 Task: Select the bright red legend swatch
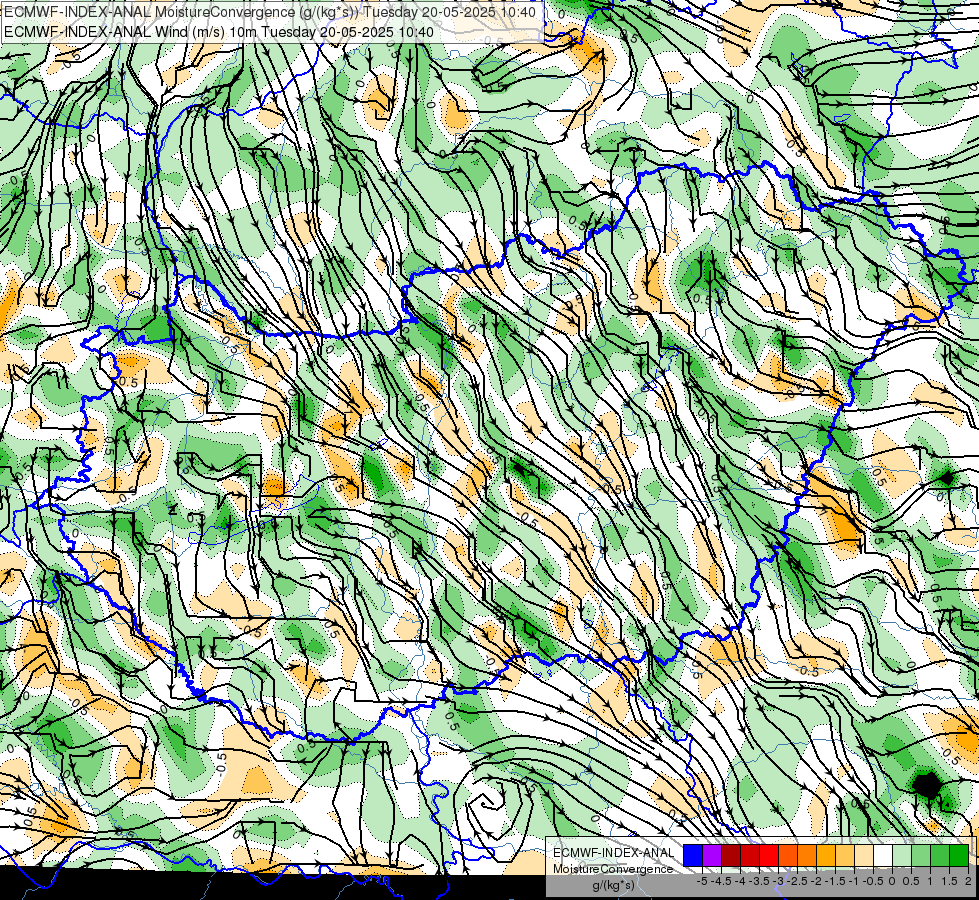tap(769, 855)
